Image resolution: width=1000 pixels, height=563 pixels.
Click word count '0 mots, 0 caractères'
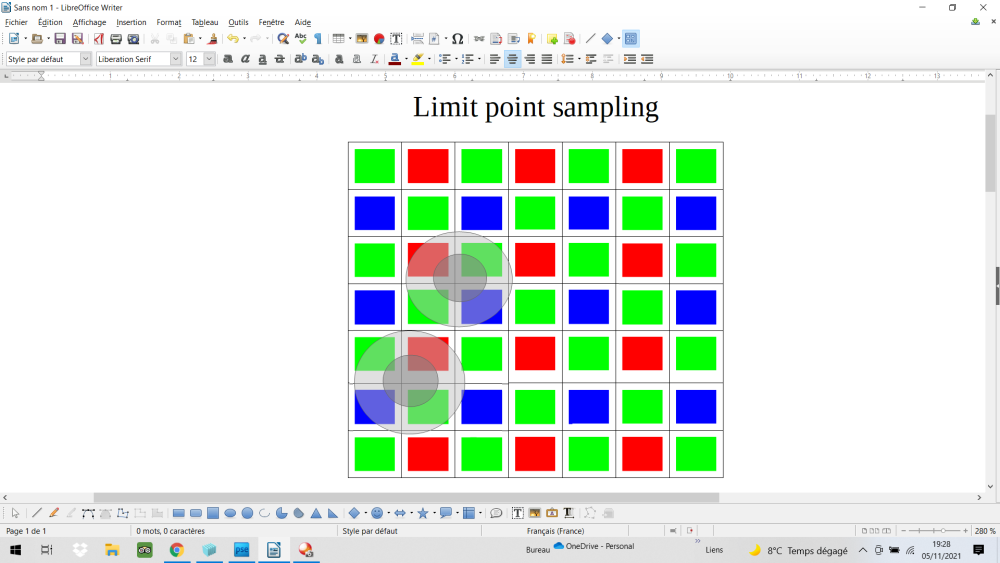click(170, 531)
